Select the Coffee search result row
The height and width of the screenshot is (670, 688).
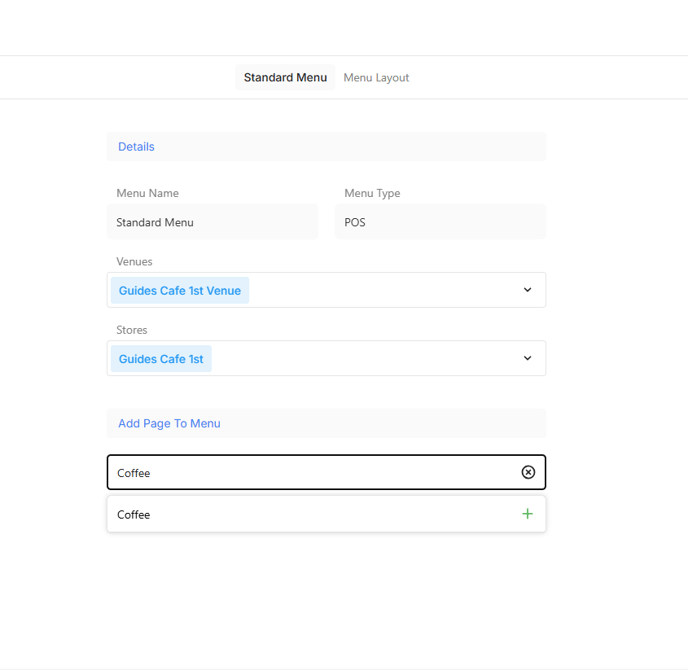point(300,515)
